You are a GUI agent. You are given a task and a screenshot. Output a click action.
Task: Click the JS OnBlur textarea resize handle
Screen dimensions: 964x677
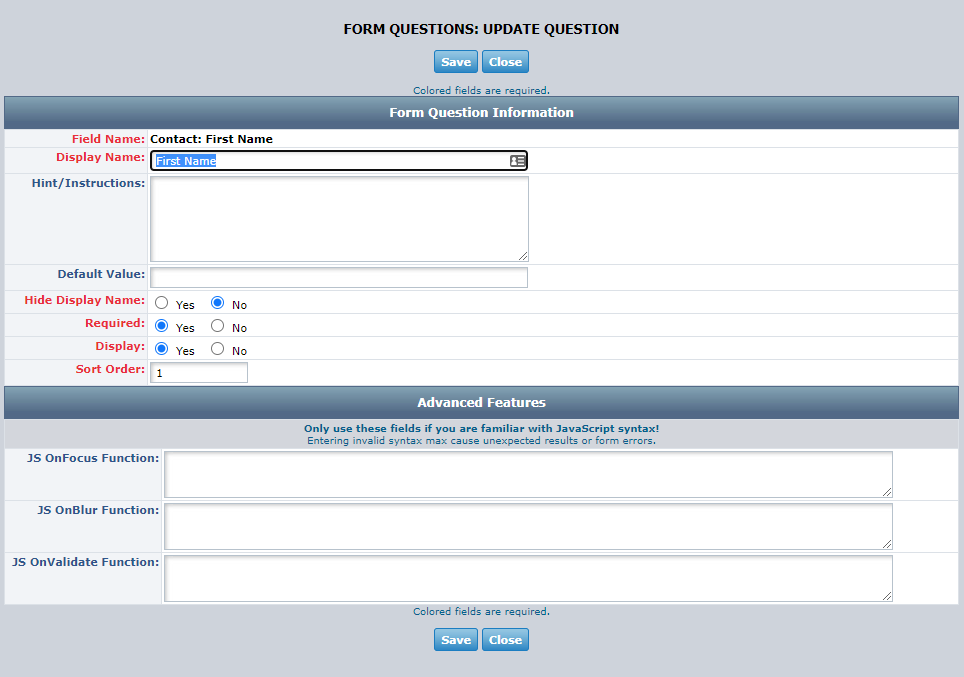click(x=887, y=544)
